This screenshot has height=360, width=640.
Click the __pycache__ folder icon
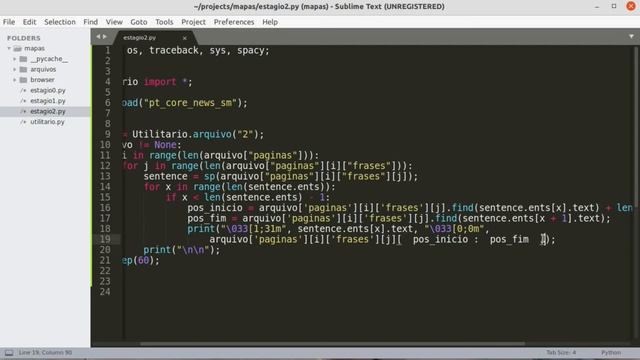(23, 59)
